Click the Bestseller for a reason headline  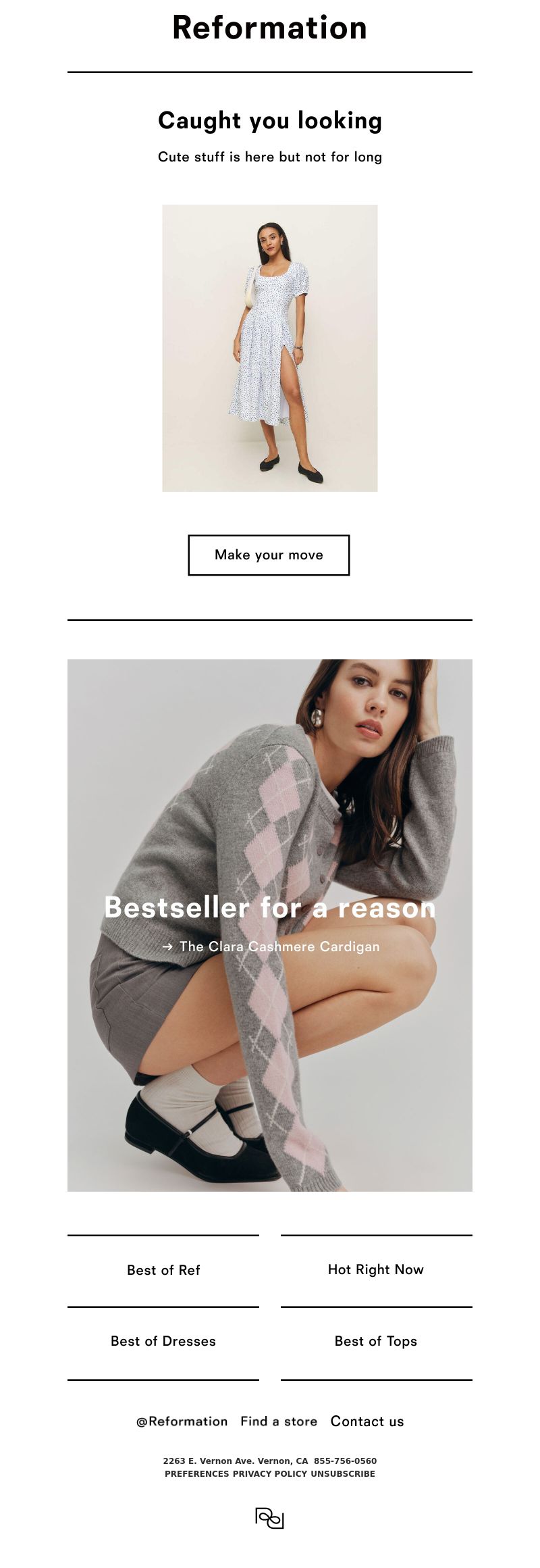coord(270,907)
